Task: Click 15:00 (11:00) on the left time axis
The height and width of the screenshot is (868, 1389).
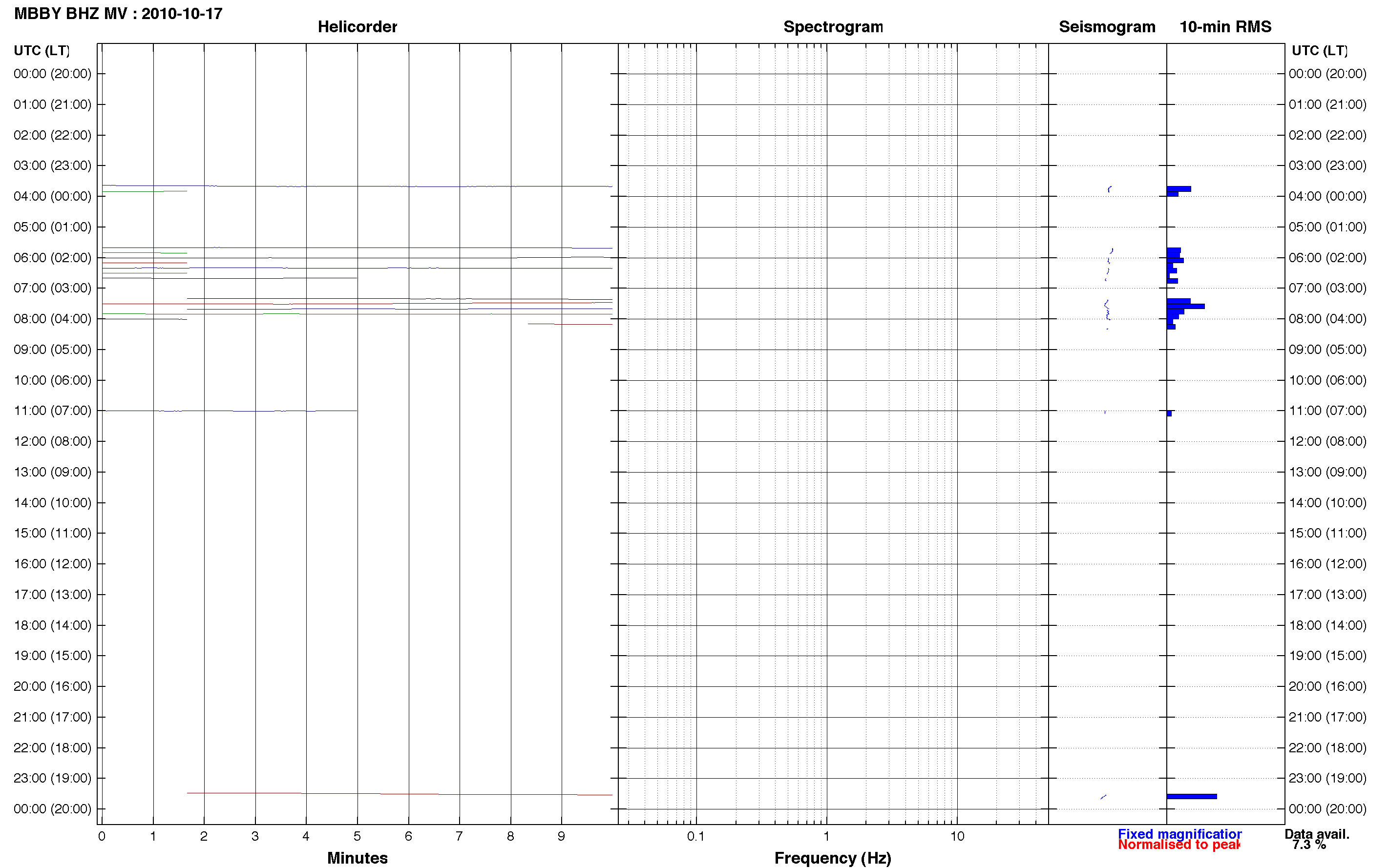Action: tap(52, 533)
